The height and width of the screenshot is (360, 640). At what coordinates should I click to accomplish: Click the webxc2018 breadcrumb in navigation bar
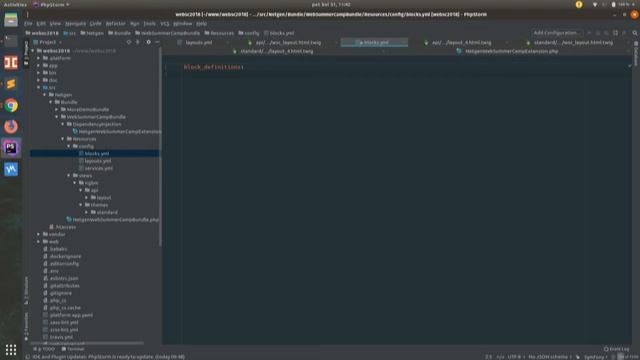click(x=42, y=33)
